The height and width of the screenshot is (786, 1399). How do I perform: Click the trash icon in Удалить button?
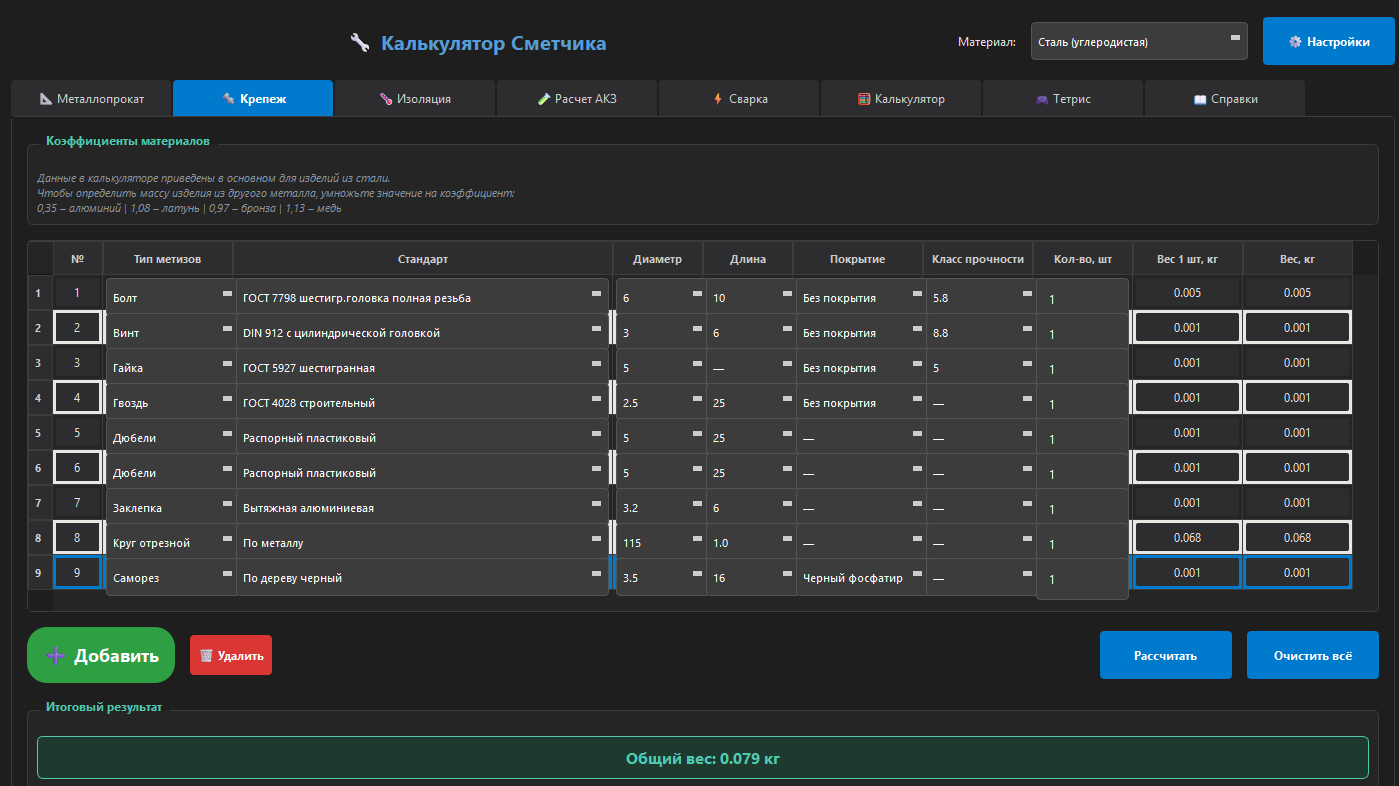pyautogui.click(x=206, y=656)
